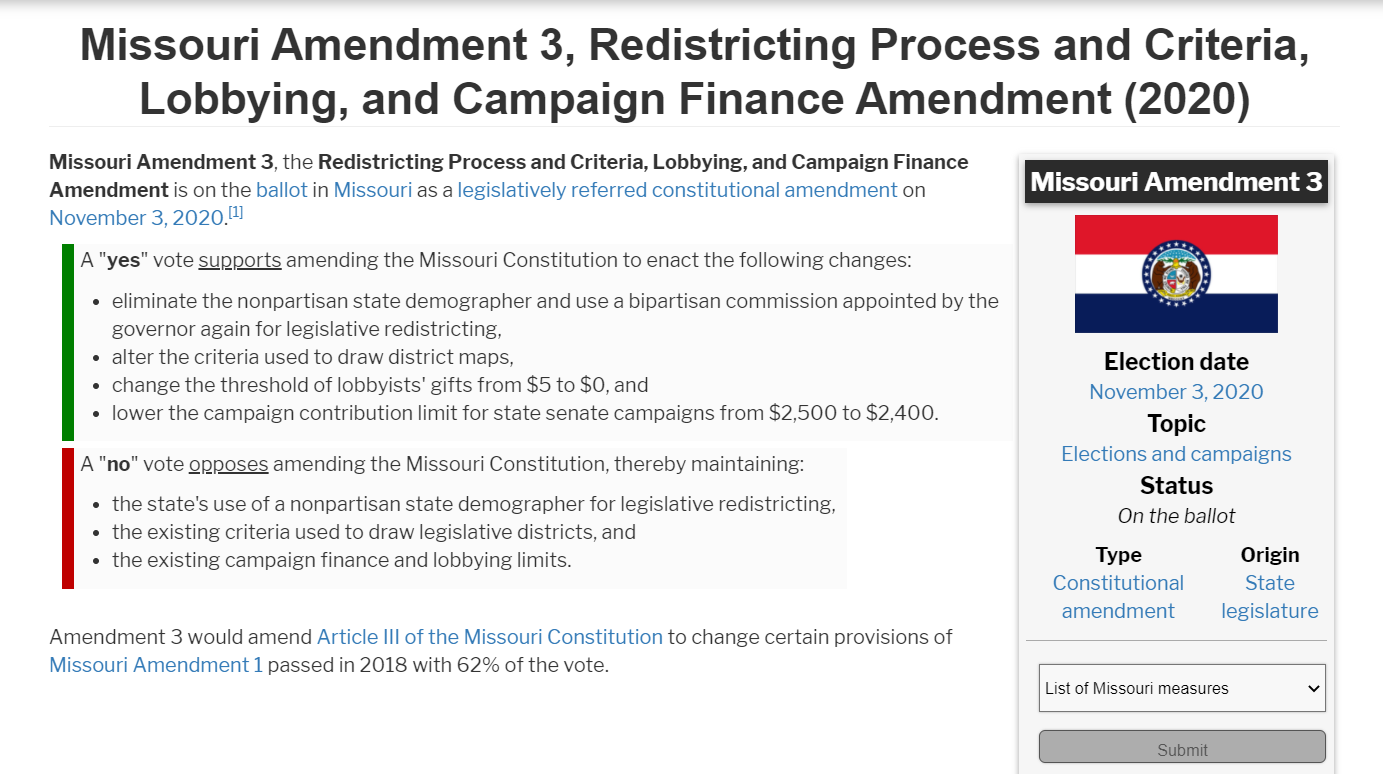Click the underlined word supports
The height and width of the screenshot is (774, 1383).
[x=240, y=261]
